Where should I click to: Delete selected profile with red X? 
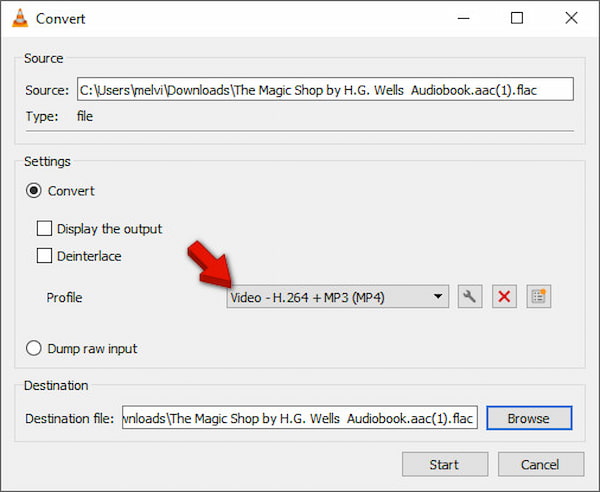click(504, 297)
